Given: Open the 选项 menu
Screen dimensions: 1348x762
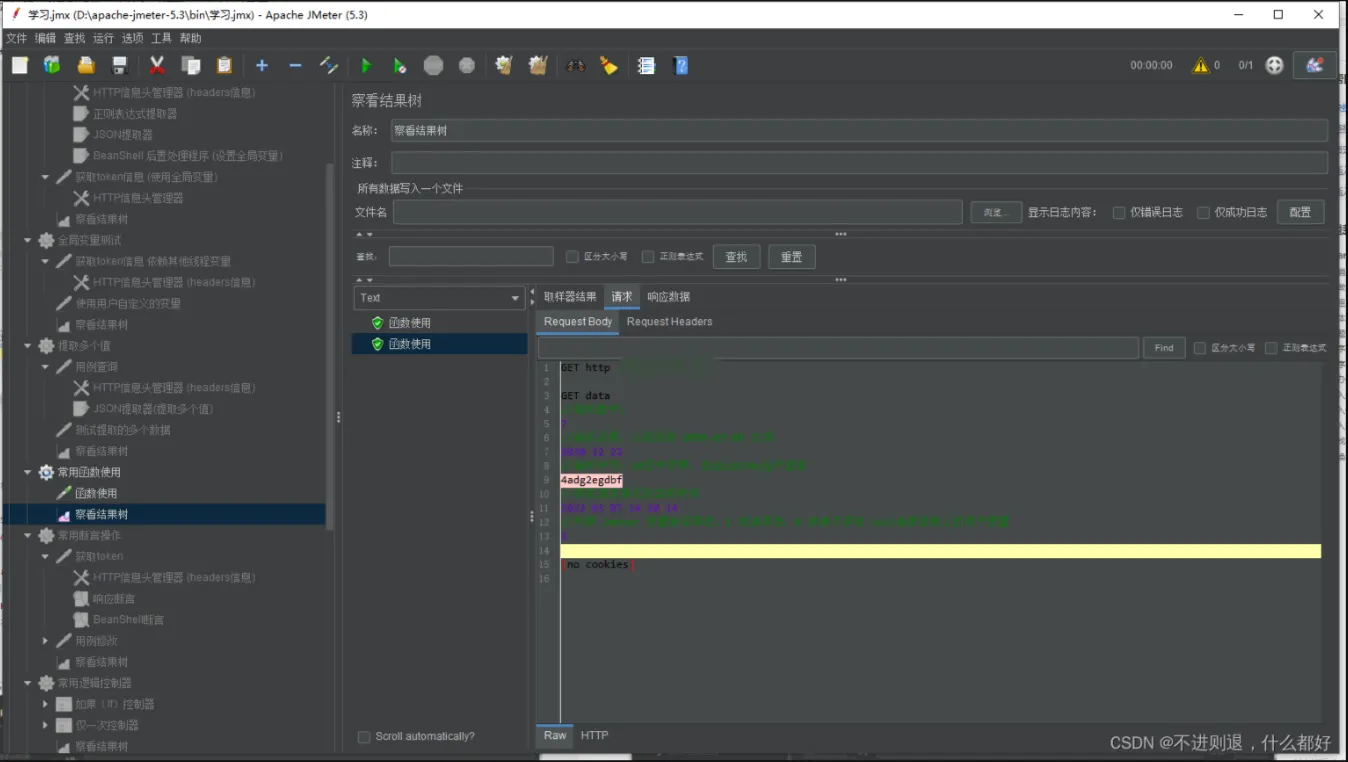Looking at the screenshot, I should click(x=132, y=38).
